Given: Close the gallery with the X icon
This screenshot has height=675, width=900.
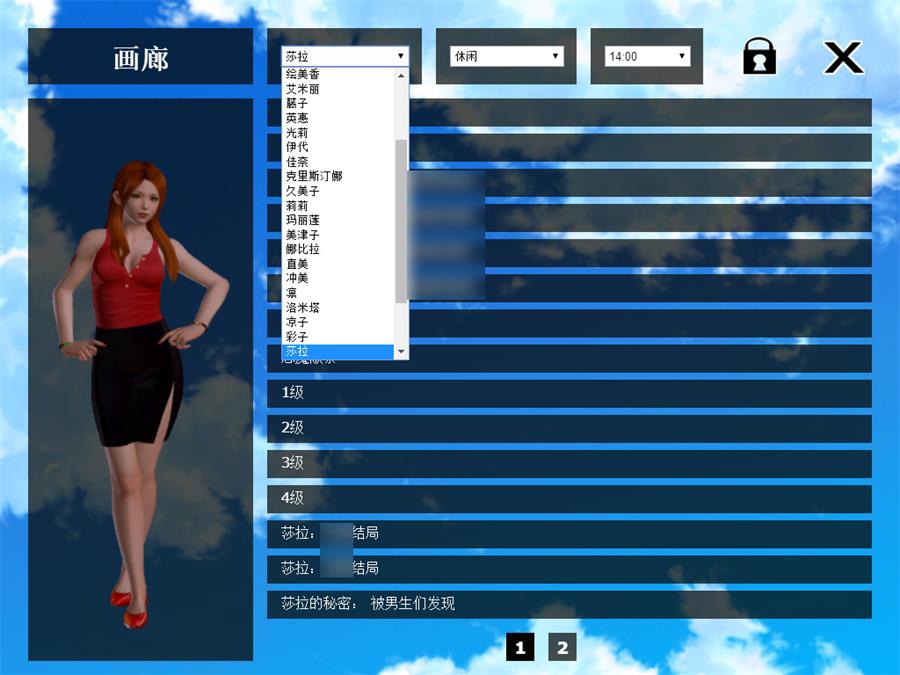Looking at the screenshot, I should click(843, 57).
